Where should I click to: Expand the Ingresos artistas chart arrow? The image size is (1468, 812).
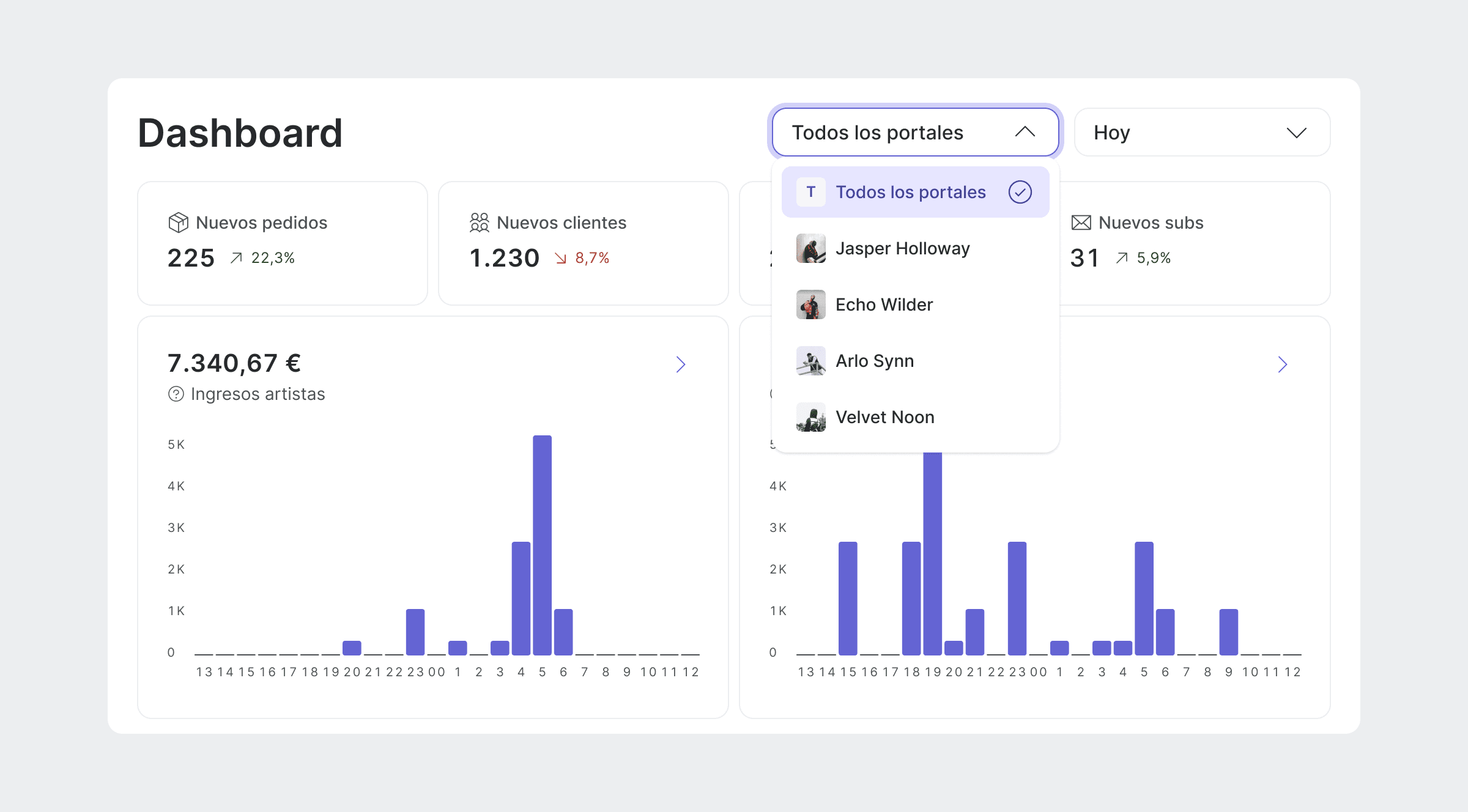coord(680,364)
